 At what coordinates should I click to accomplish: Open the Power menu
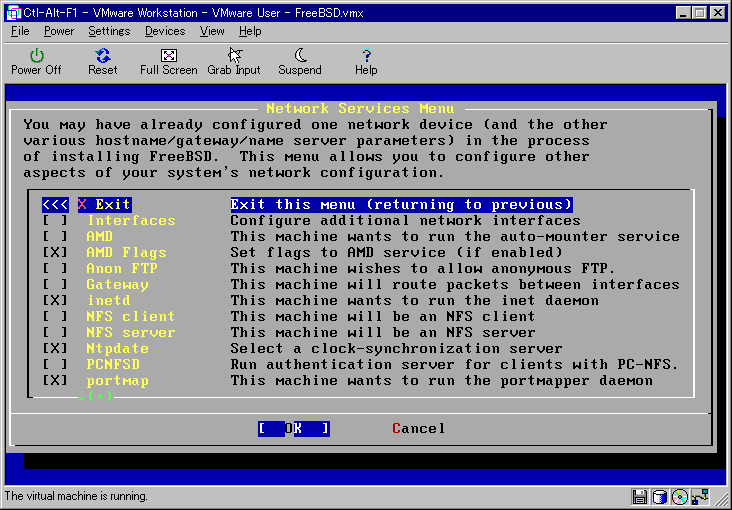[x=59, y=31]
